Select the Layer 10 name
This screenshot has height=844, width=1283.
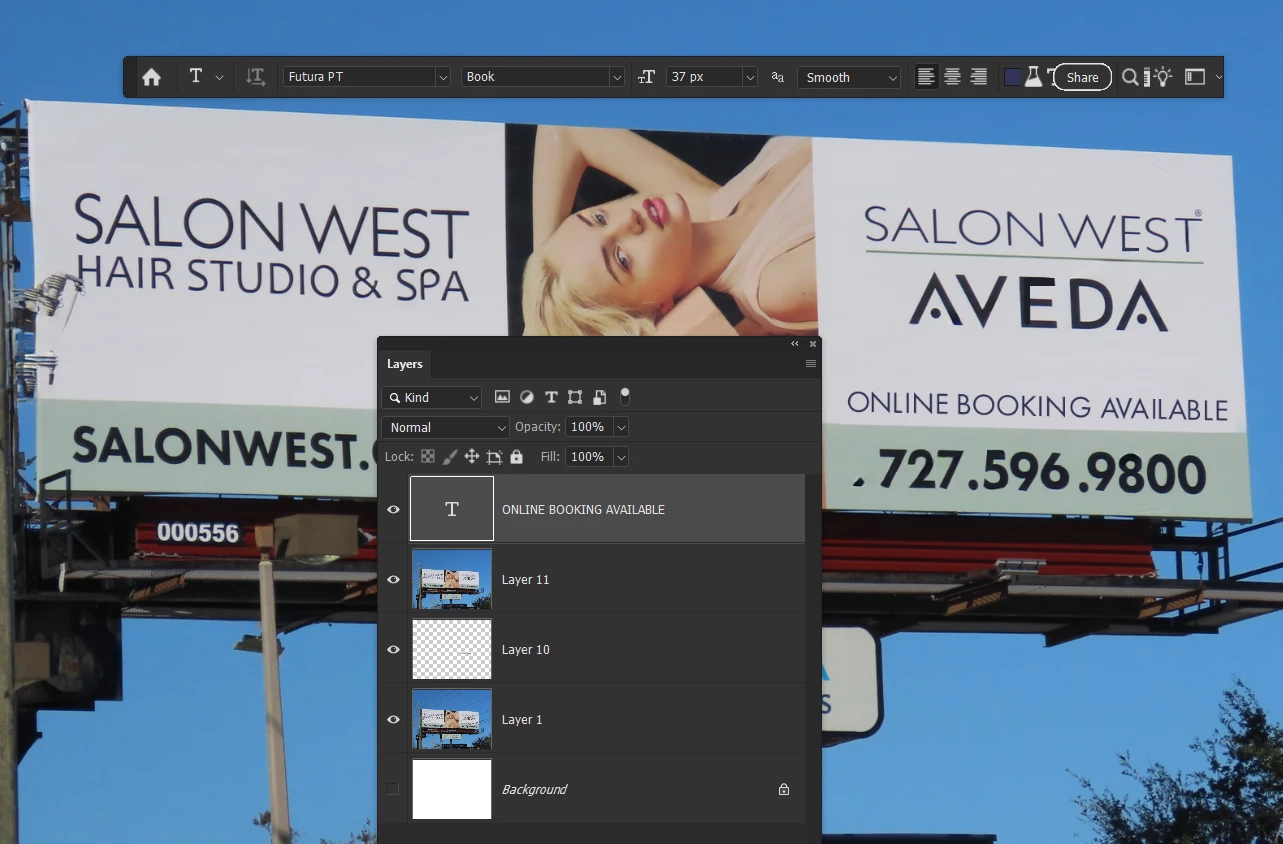(525, 650)
